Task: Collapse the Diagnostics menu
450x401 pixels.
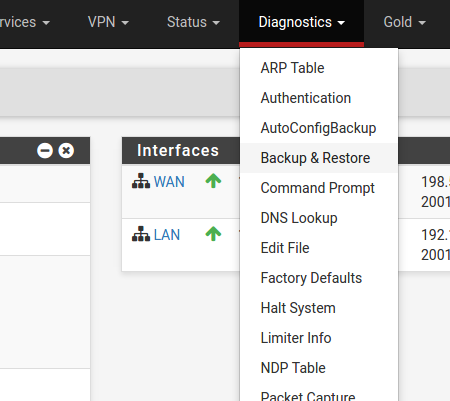Action: [x=301, y=22]
